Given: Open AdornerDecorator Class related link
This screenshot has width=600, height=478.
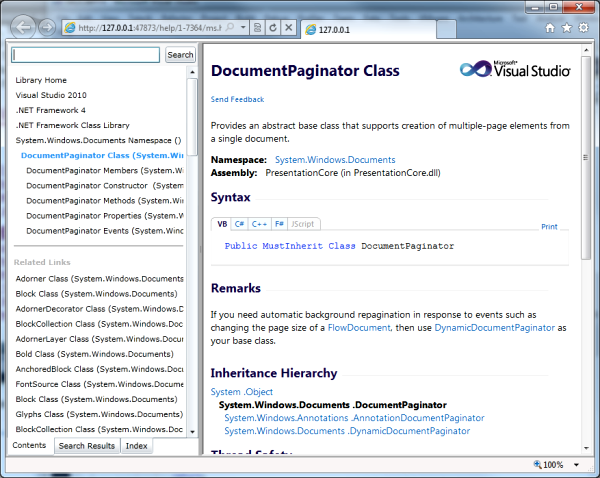Looking at the screenshot, I should point(99,309).
